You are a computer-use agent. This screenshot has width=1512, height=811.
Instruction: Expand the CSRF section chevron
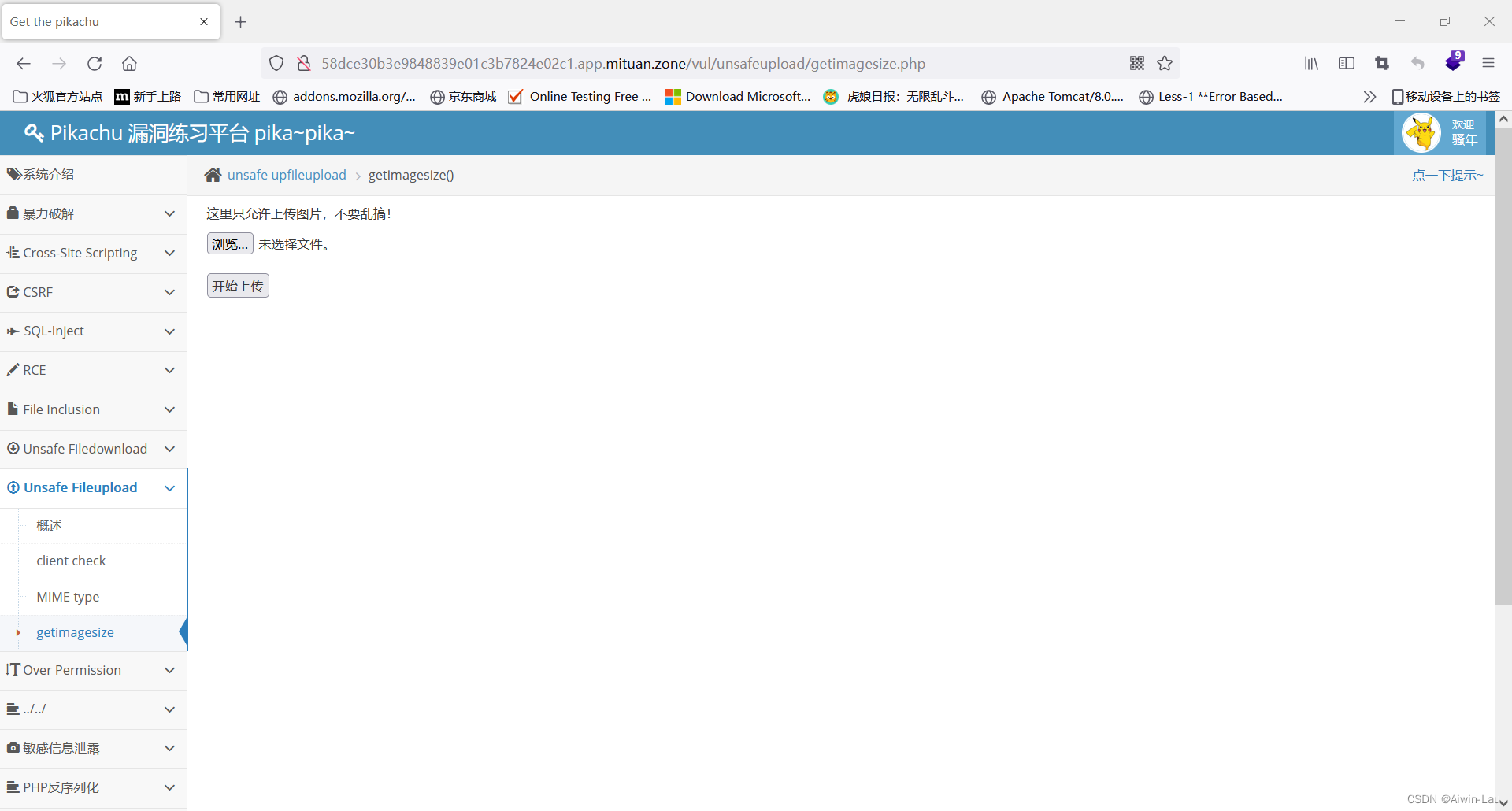(169, 292)
